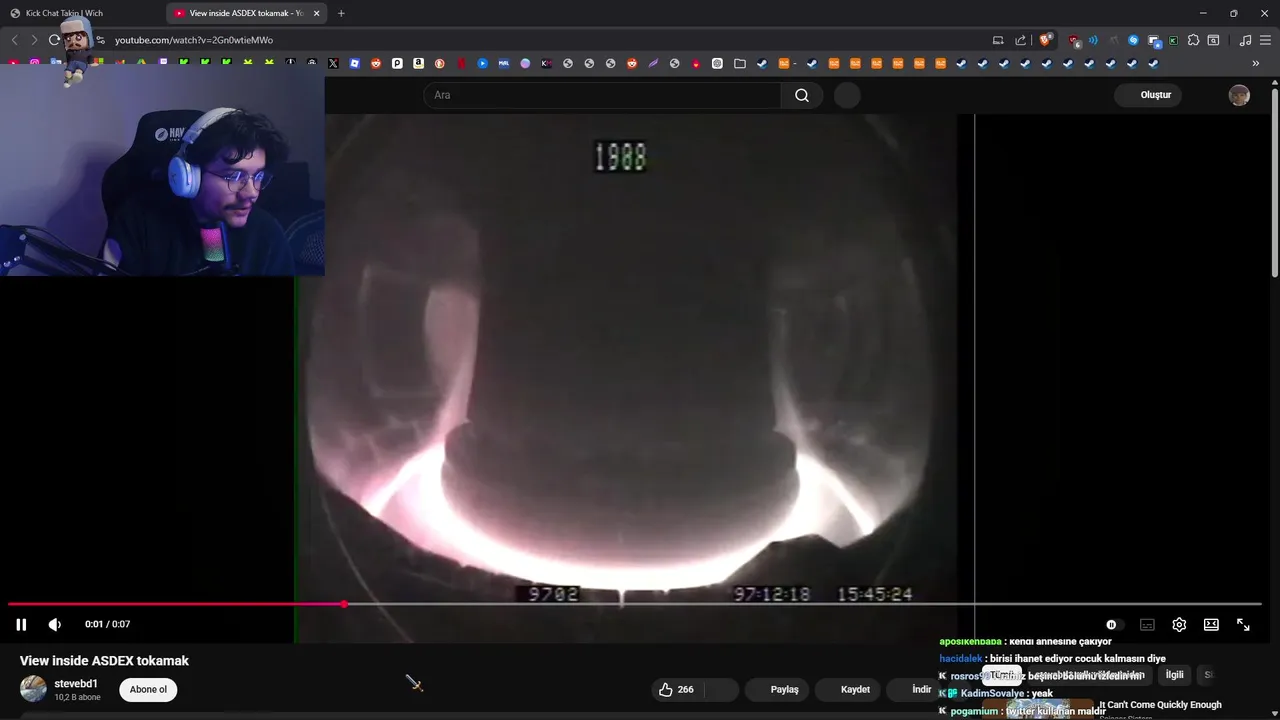Like the video with thumbs up 266

pyautogui.click(x=677, y=689)
